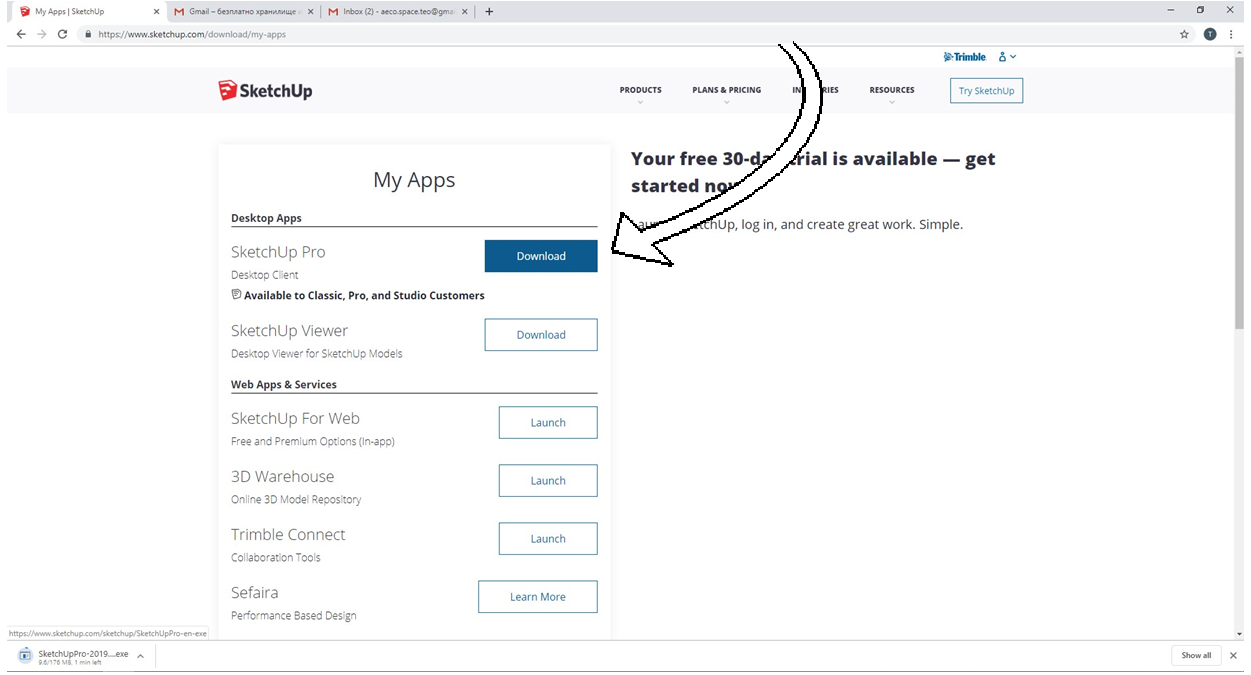
Task: Download SketchUp Viewer
Action: pos(541,335)
